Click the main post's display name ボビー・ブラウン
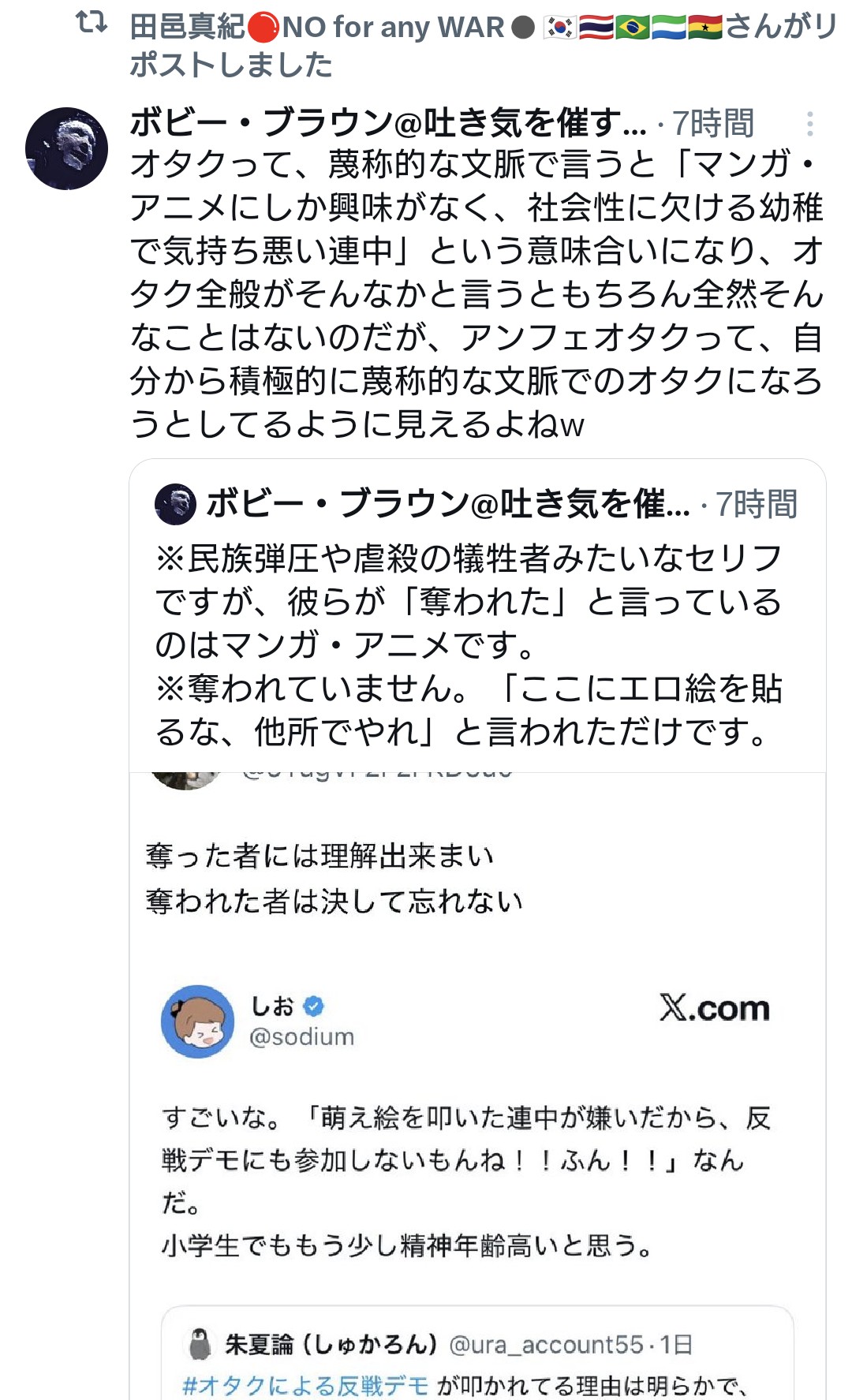This screenshot has width=852, height=1400. pyautogui.click(x=387, y=124)
